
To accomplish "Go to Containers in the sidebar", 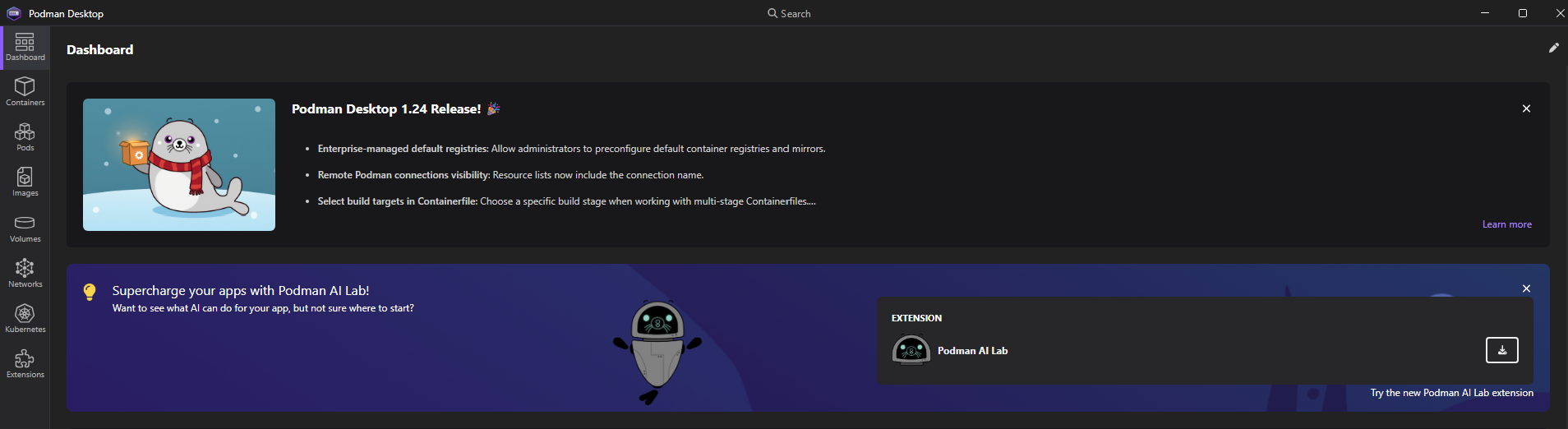I will pos(25,91).
